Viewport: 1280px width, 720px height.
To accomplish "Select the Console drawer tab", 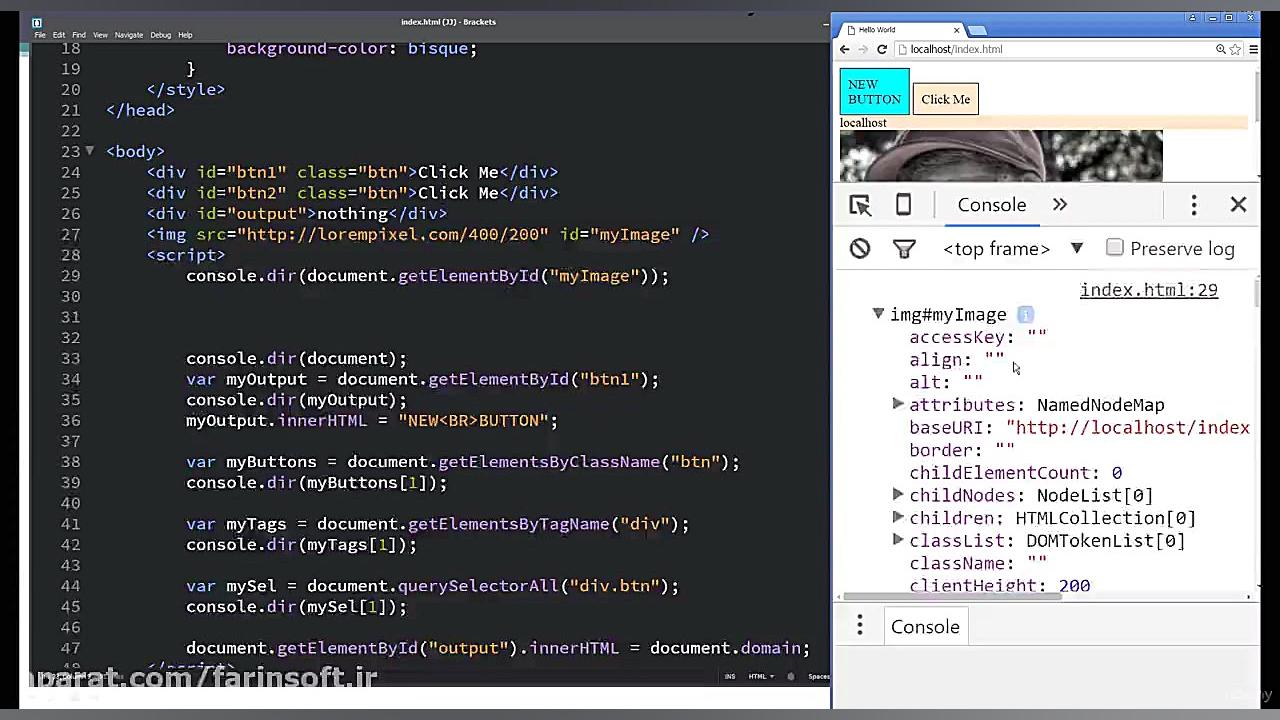I will [925, 627].
